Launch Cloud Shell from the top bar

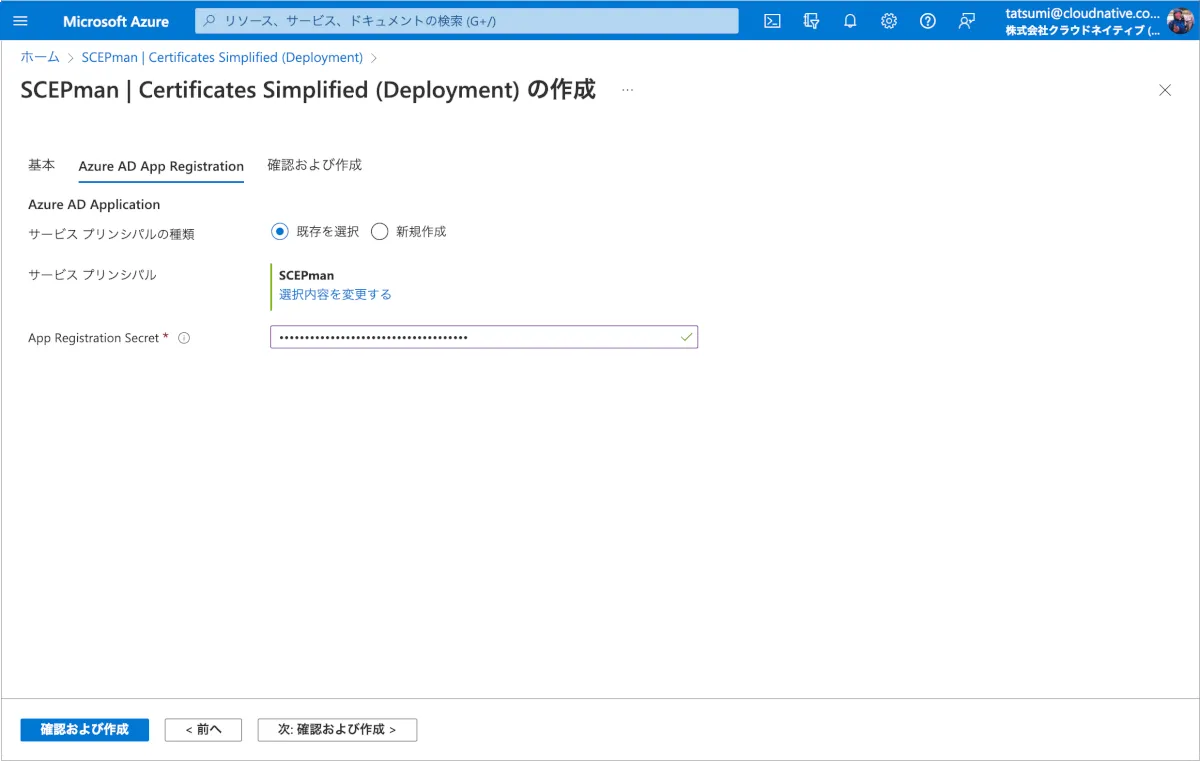point(772,21)
